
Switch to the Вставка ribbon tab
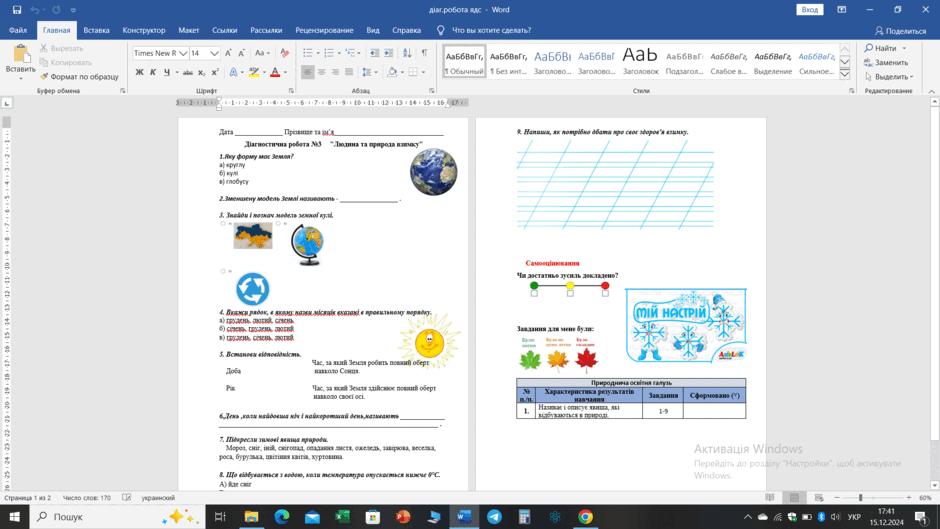(x=97, y=30)
